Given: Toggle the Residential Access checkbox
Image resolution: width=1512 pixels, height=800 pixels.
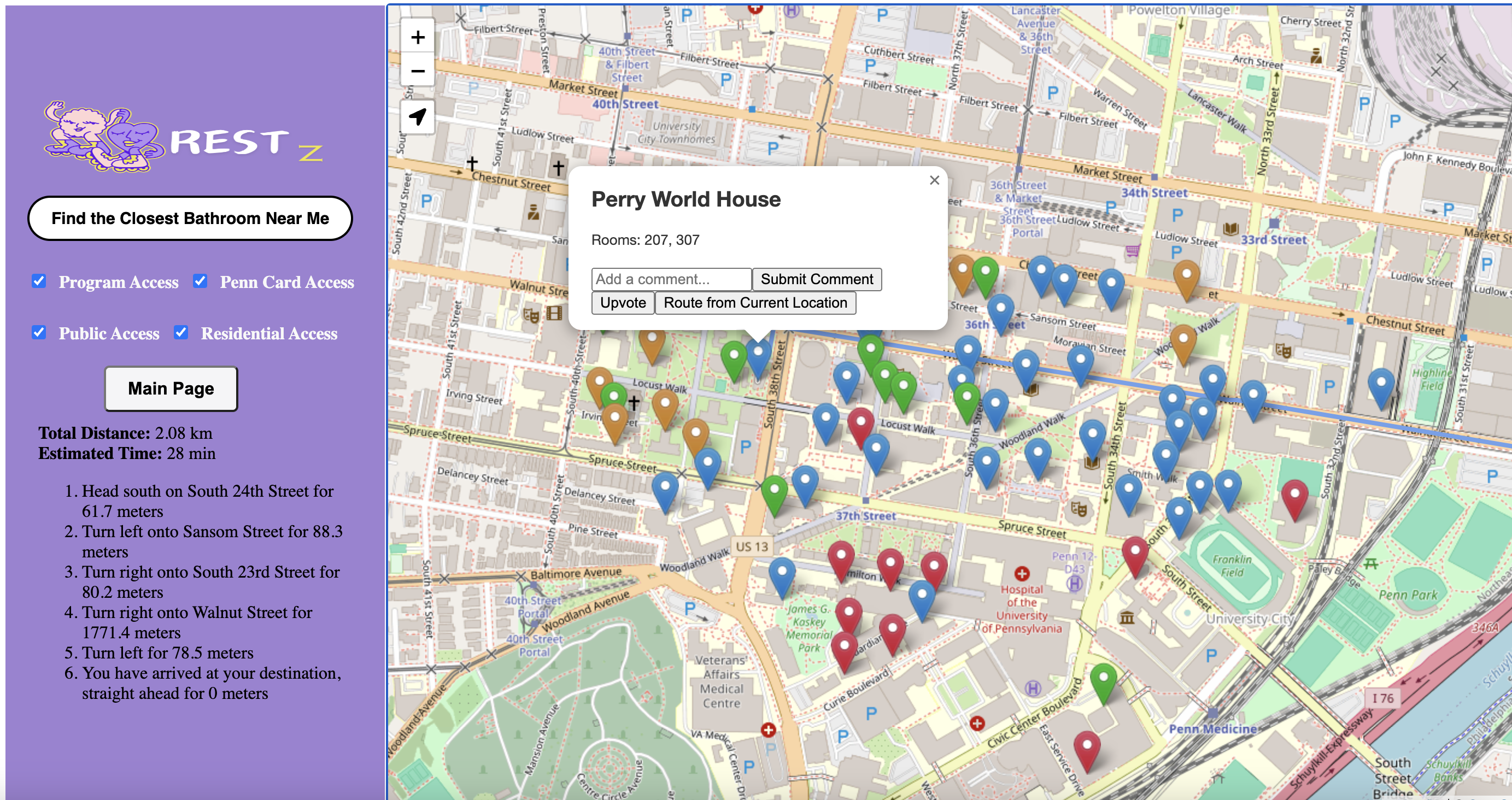Looking at the screenshot, I should click(x=181, y=332).
